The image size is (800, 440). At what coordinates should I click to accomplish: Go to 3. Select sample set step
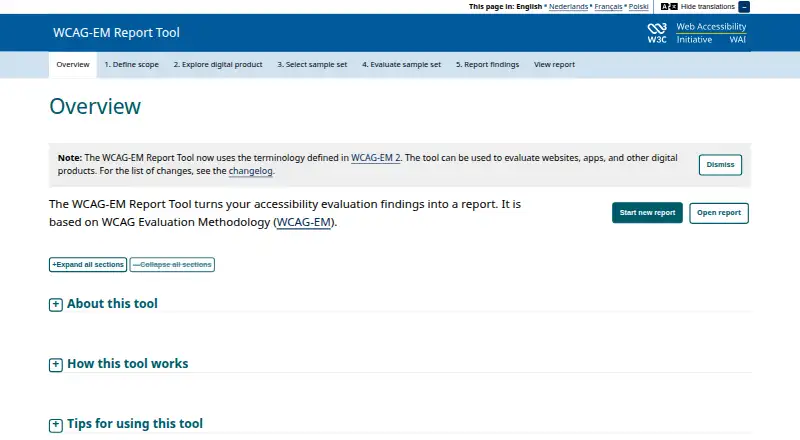point(312,65)
